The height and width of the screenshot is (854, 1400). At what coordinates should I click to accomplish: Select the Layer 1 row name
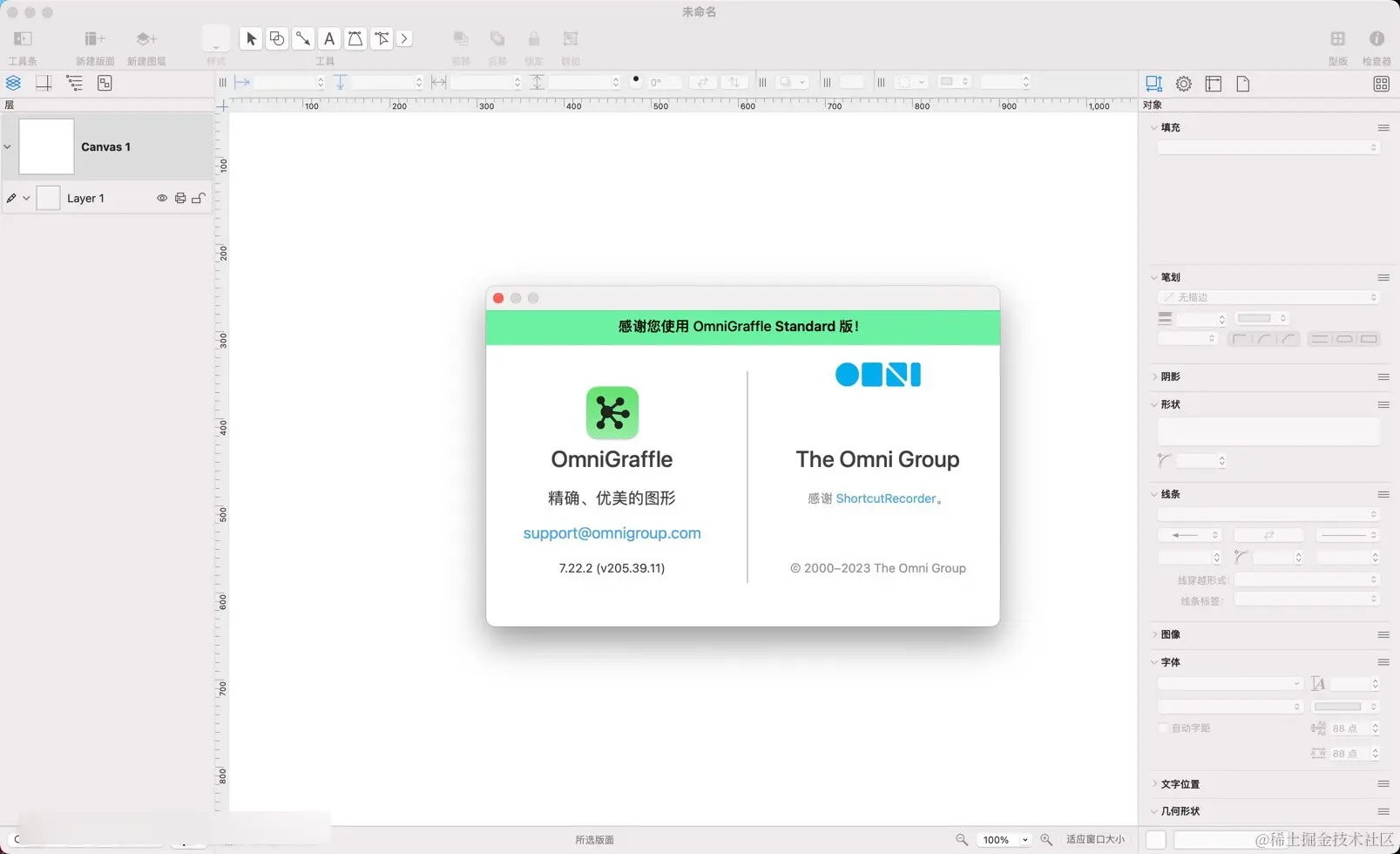click(85, 198)
